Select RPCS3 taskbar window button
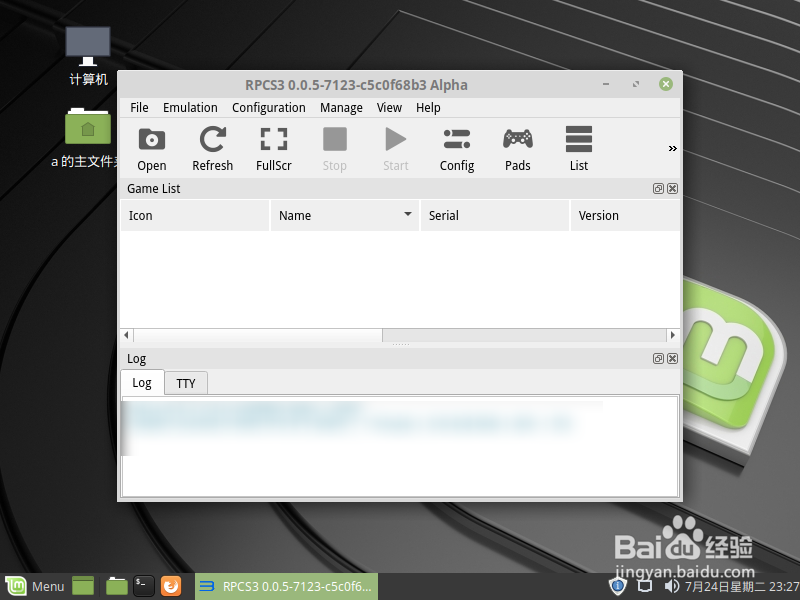 pos(287,586)
